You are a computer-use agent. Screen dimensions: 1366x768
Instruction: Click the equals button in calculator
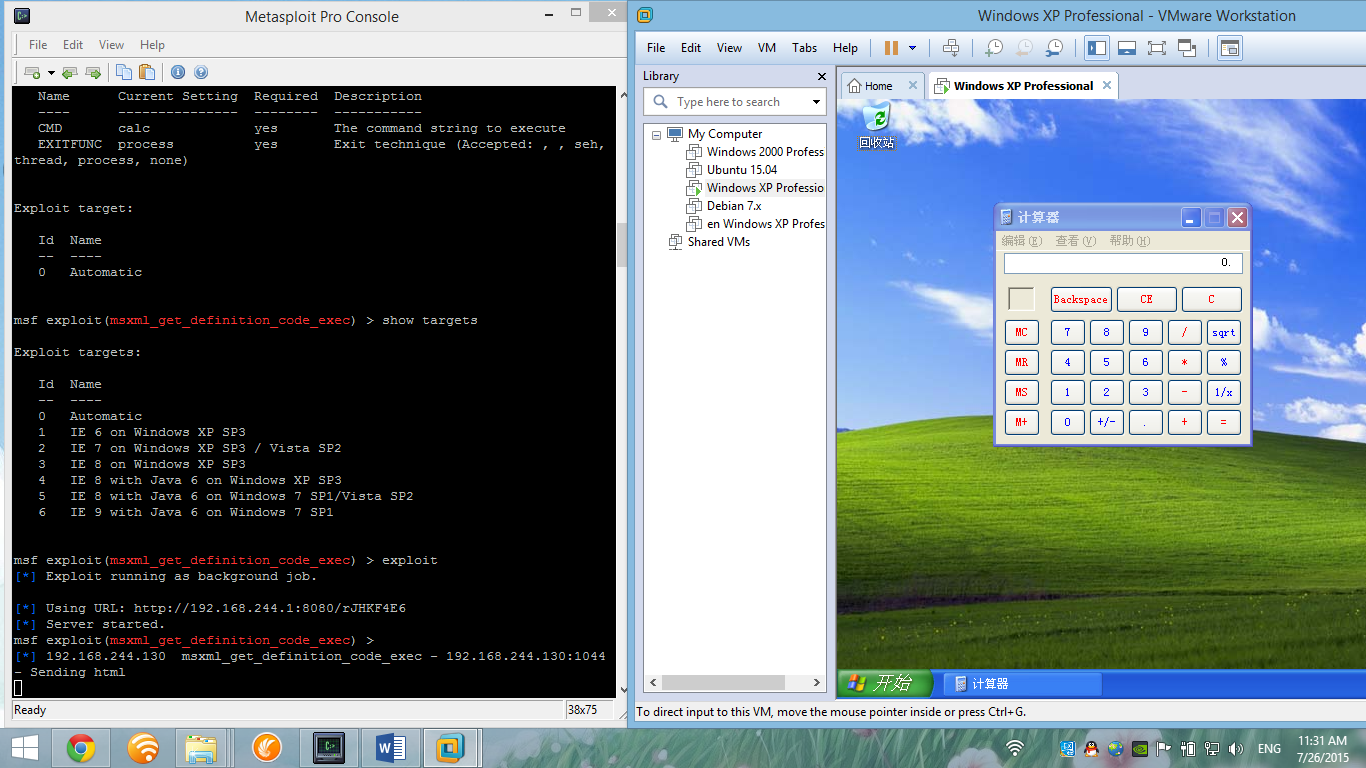[x=1224, y=422]
